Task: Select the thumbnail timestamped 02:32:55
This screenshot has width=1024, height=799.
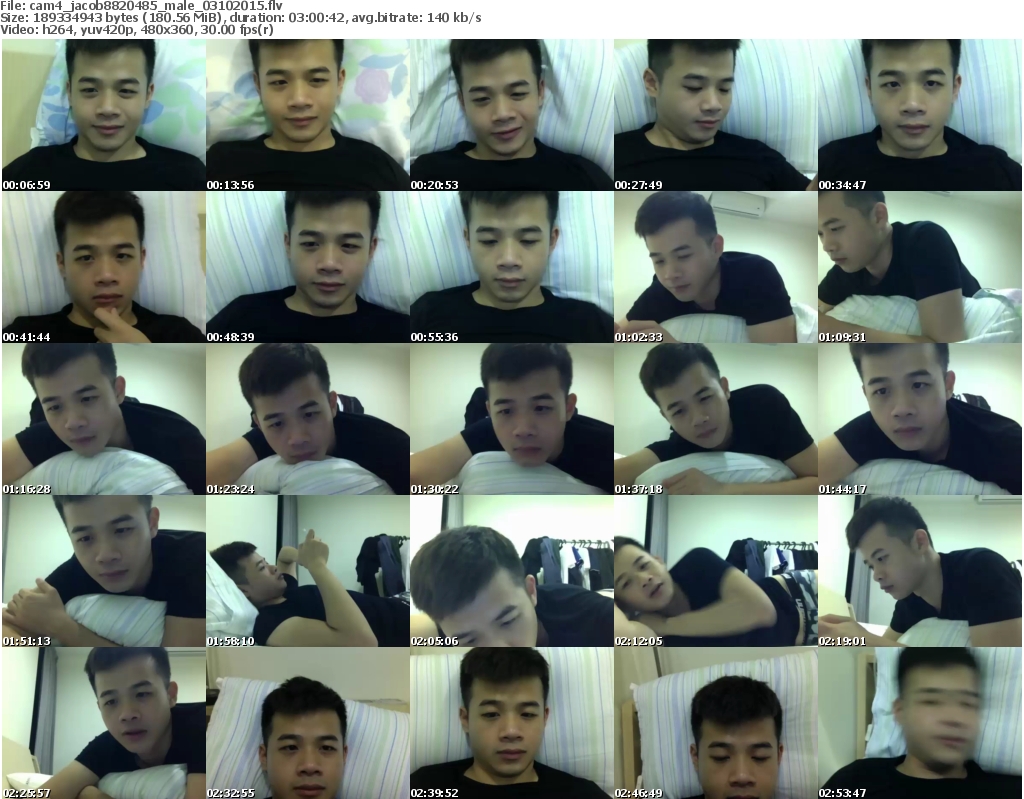Action: pyautogui.click(x=308, y=723)
